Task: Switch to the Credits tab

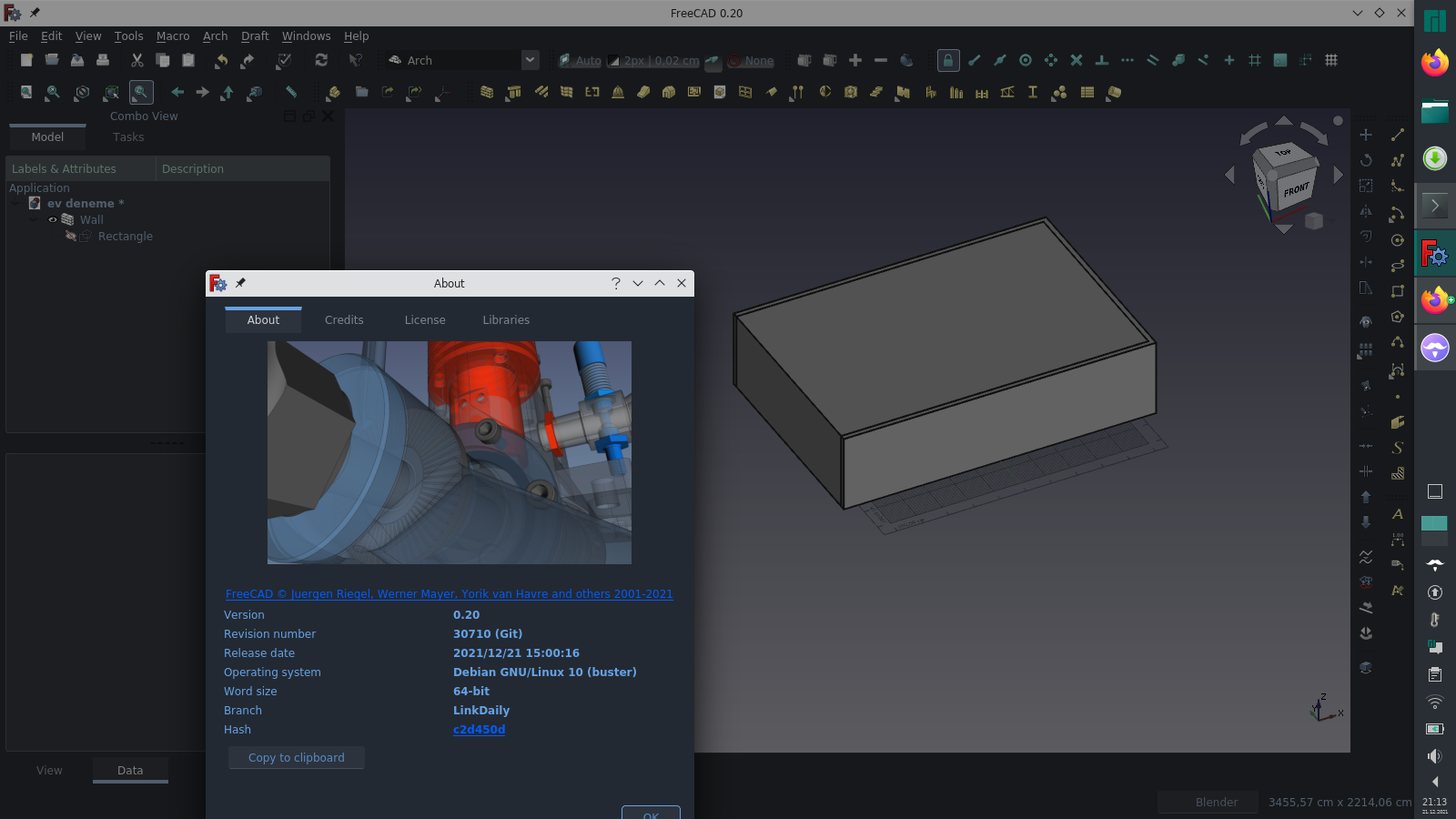Action: [x=344, y=319]
